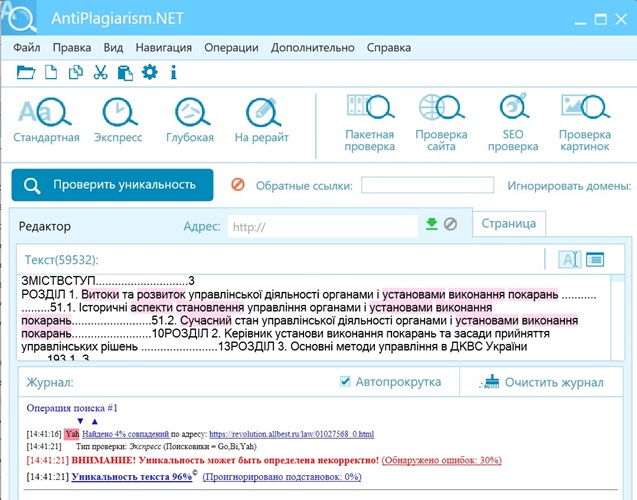This screenshot has height=500, width=637.
Task: Click the red stop icon near Обратные ссылки
Action: [x=238, y=185]
